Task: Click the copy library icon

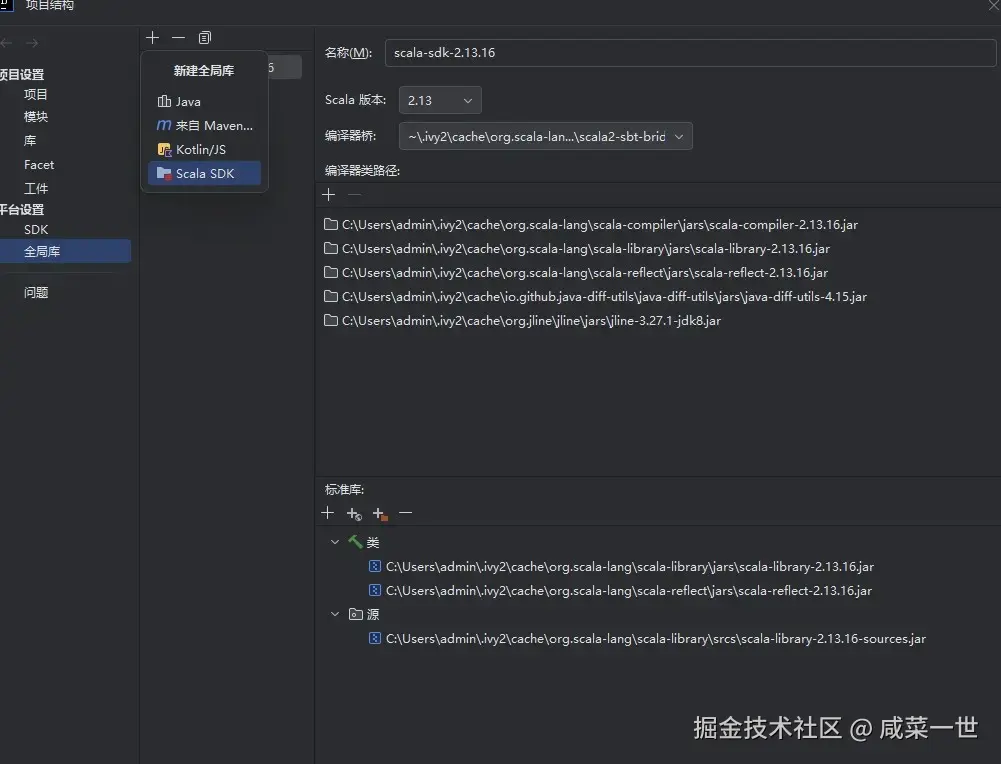Action: [x=204, y=38]
